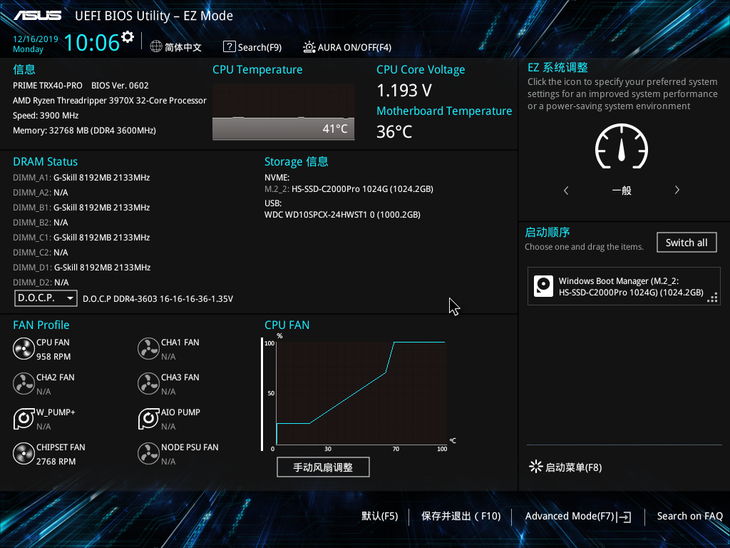
Task: Click 保存并退出 (F10)
Action: 461,516
